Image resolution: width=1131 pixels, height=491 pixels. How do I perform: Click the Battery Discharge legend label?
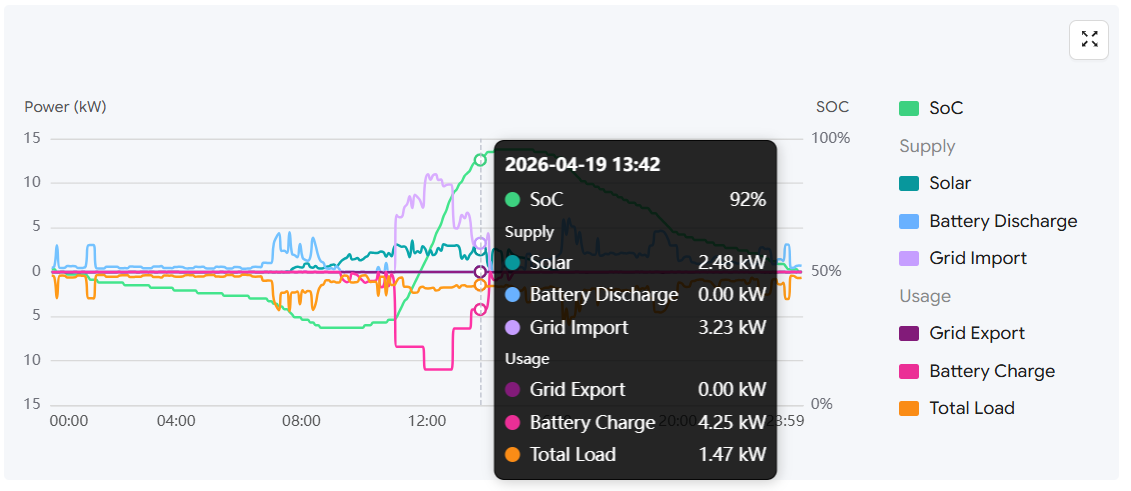click(1002, 221)
